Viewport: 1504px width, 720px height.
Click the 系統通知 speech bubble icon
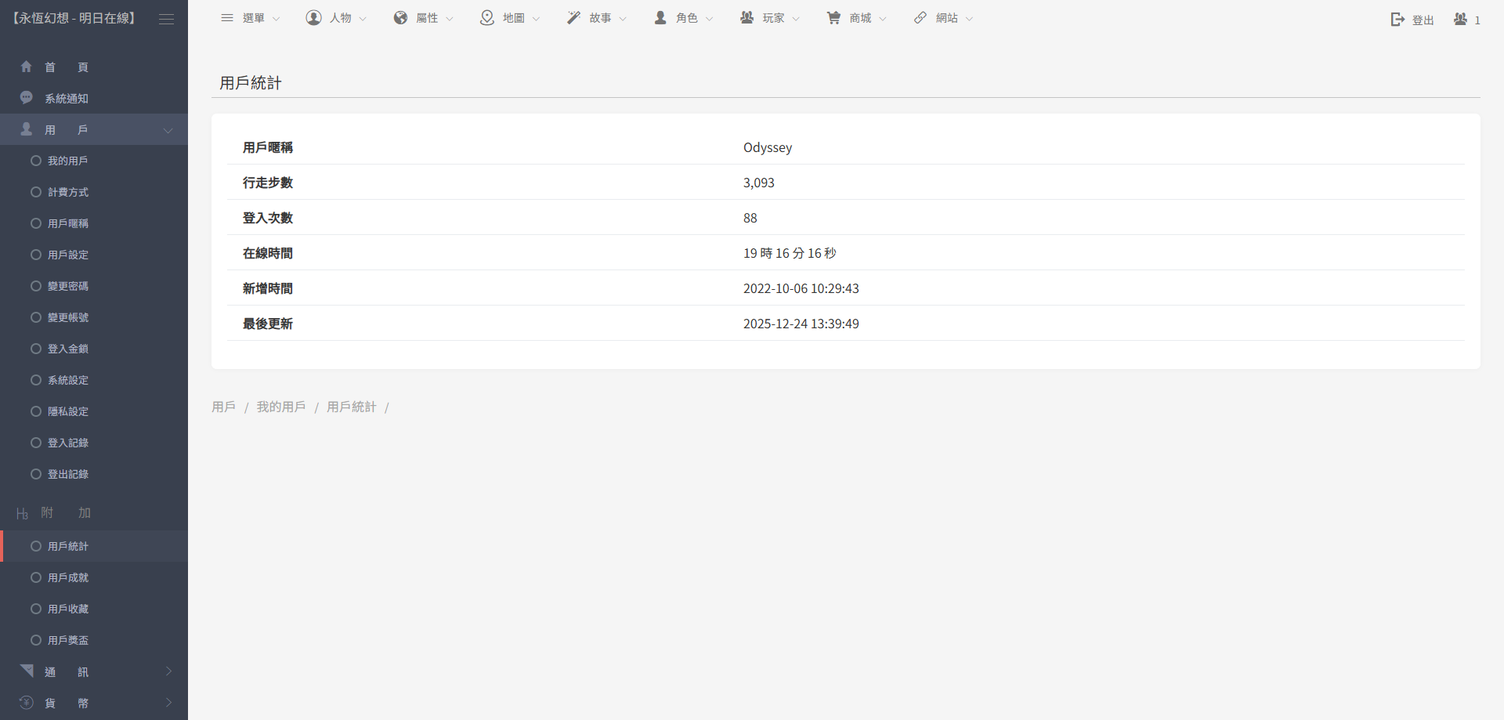pyautogui.click(x=26, y=98)
